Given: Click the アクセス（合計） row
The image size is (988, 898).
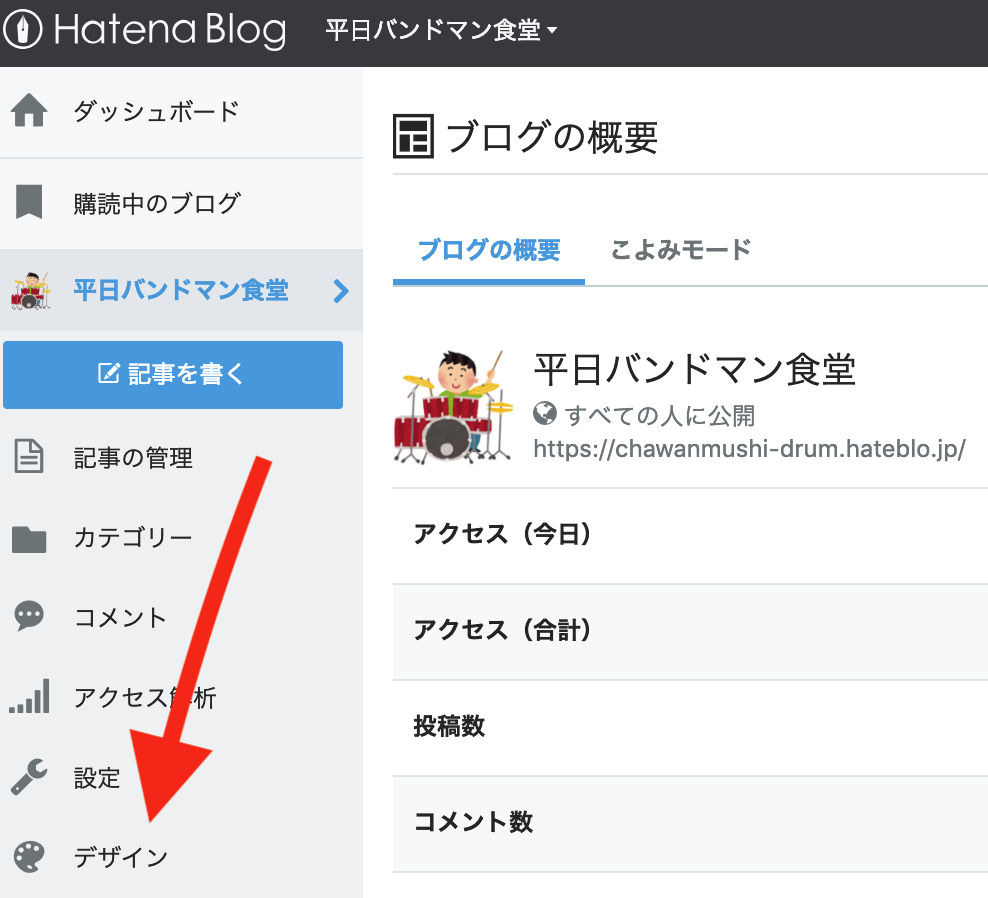Looking at the screenshot, I should coord(691,631).
